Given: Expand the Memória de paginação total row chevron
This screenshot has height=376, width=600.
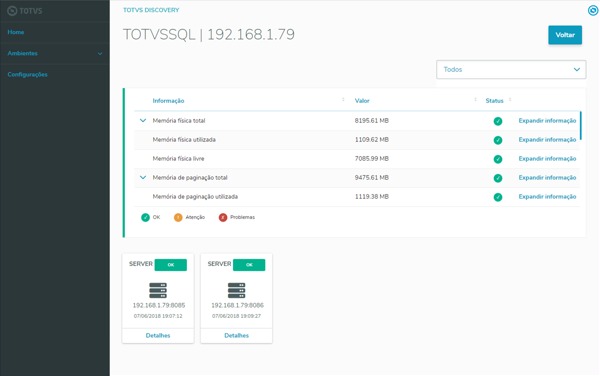Looking at the screenshot, I should tap(143, 177).
